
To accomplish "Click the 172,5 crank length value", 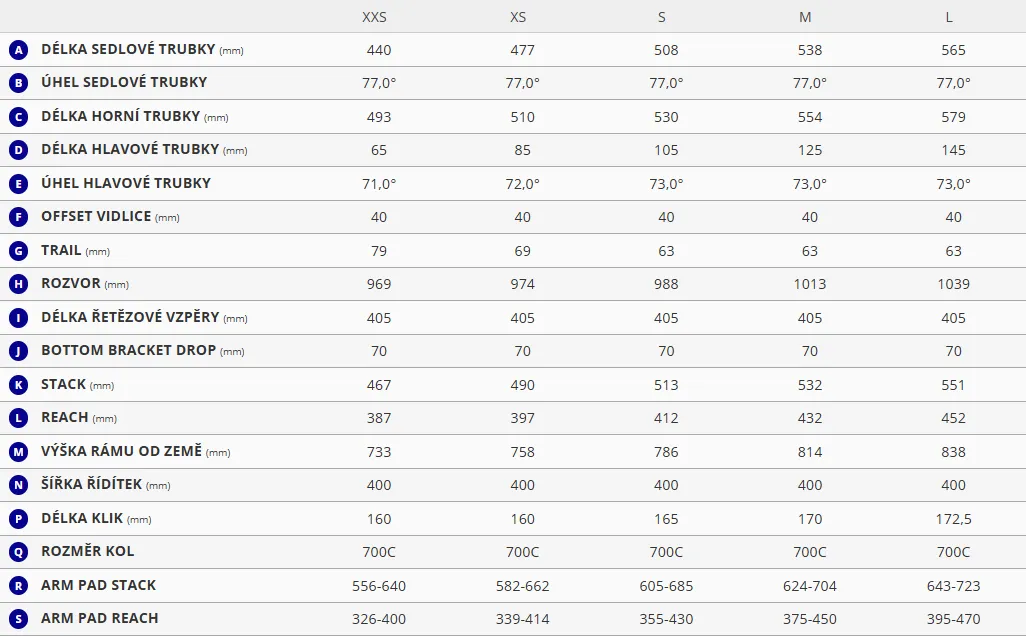I will point(953,519).
